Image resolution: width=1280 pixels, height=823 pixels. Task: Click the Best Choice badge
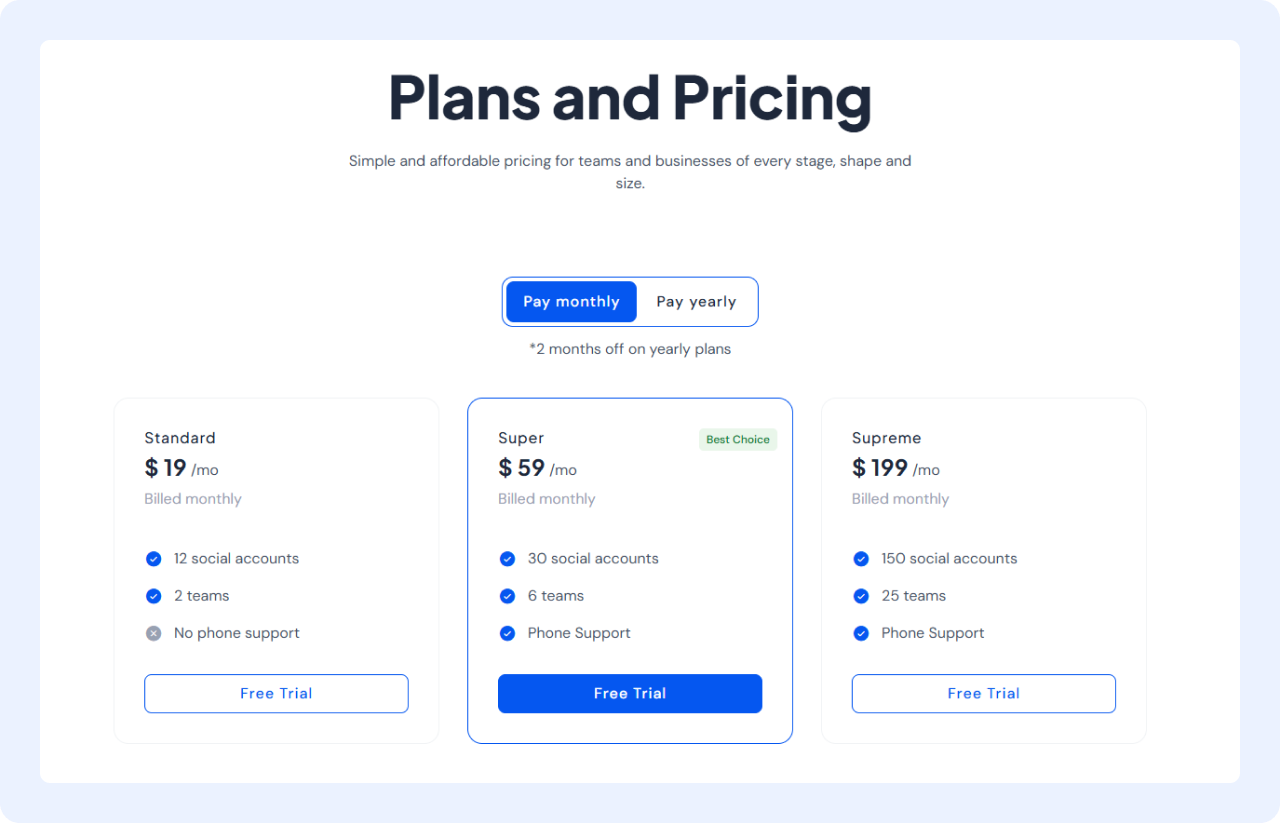(x=738, y=440)
